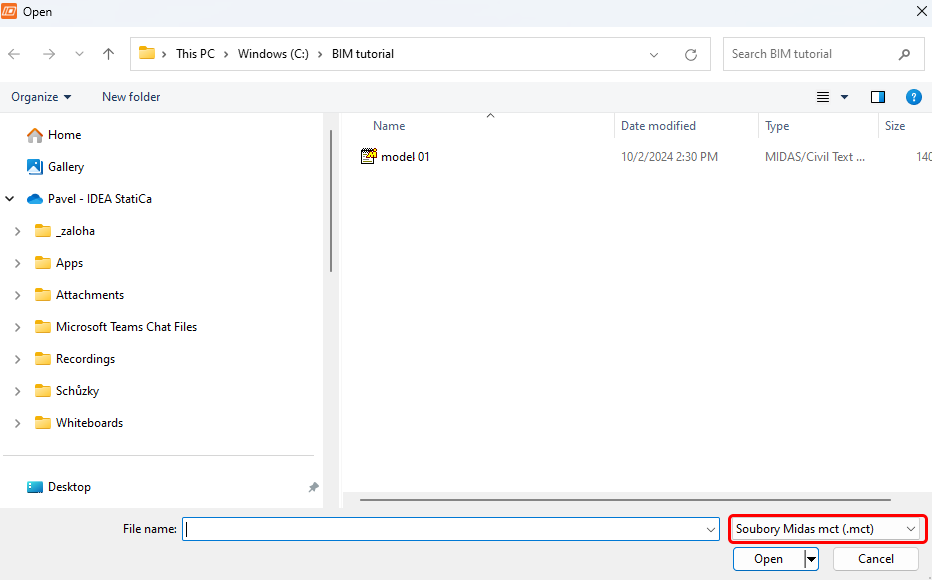Click the view layout icon

click(x=823, y=97)
